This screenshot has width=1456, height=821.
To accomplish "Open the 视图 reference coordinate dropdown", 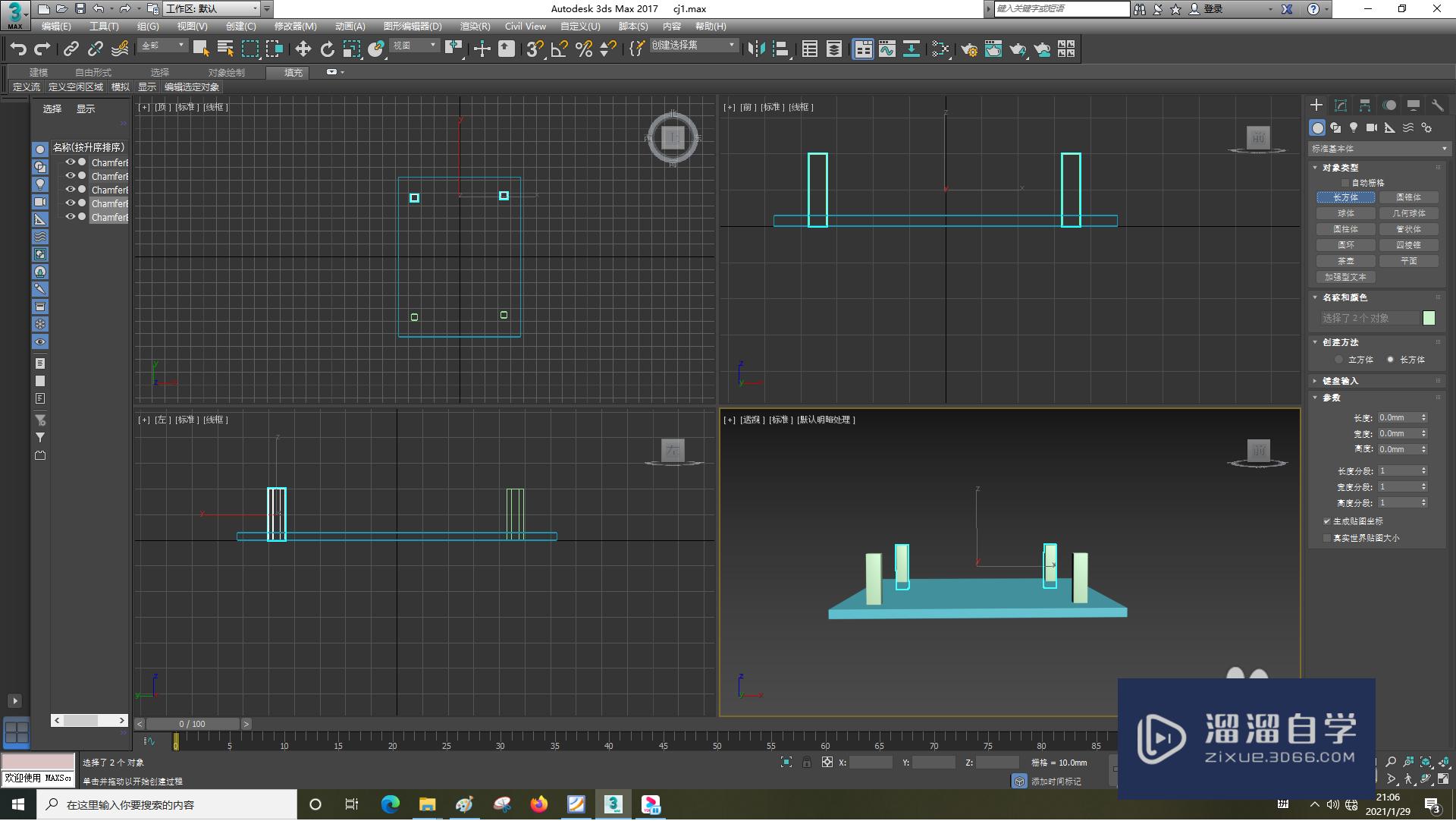I will (415, 46).
